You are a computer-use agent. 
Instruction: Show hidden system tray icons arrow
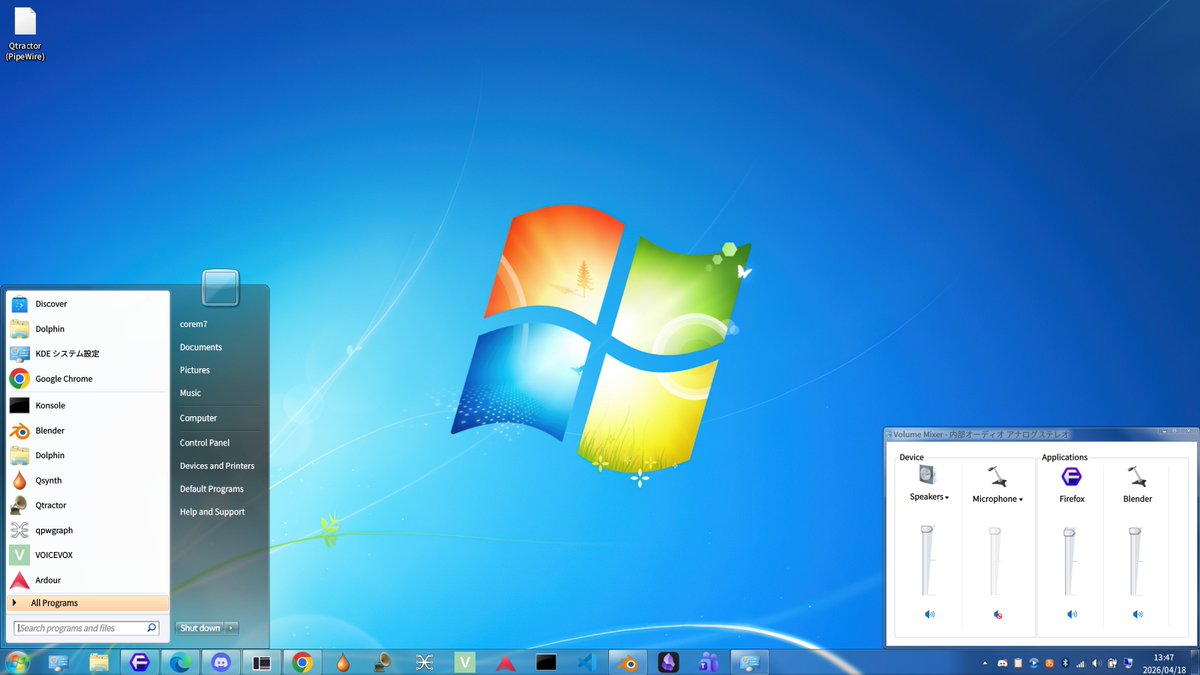[985, 663]
